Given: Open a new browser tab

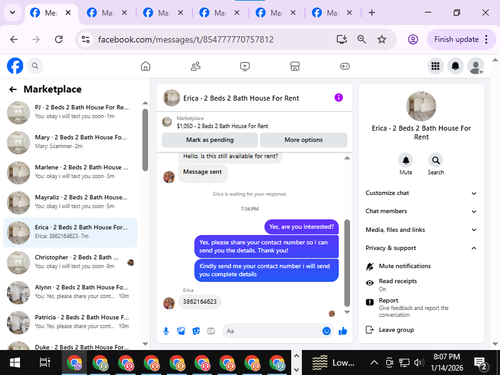Looking at the screenshot, I should click(372, 13).
